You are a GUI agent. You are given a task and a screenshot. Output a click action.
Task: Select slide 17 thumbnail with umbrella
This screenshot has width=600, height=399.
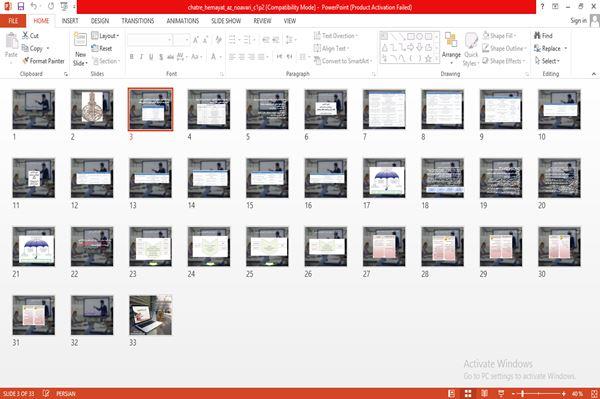click(384, 178)
